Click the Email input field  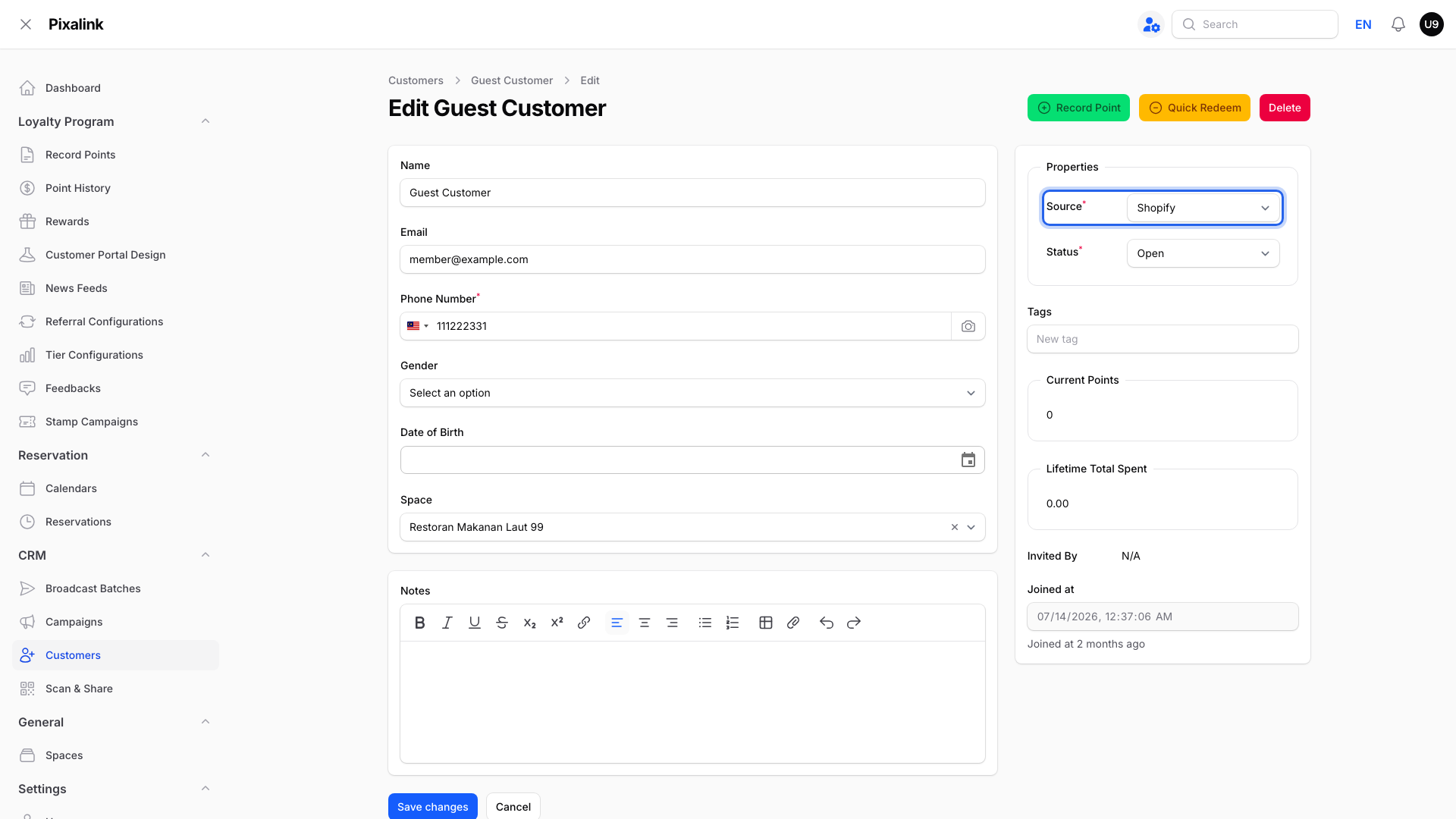pyautogui.click(x=692, y=259)
